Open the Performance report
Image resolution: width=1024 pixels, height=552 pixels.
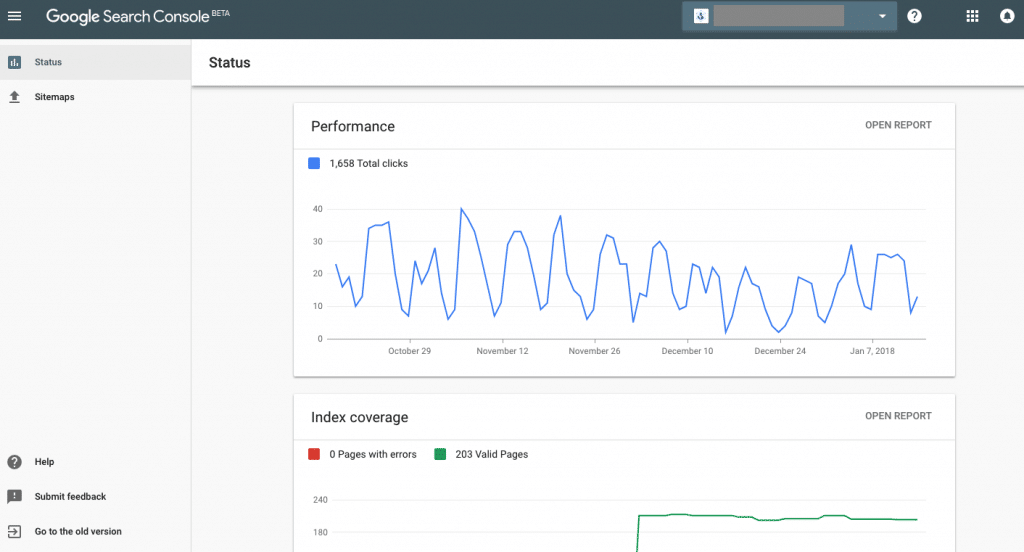coord(897,125)
